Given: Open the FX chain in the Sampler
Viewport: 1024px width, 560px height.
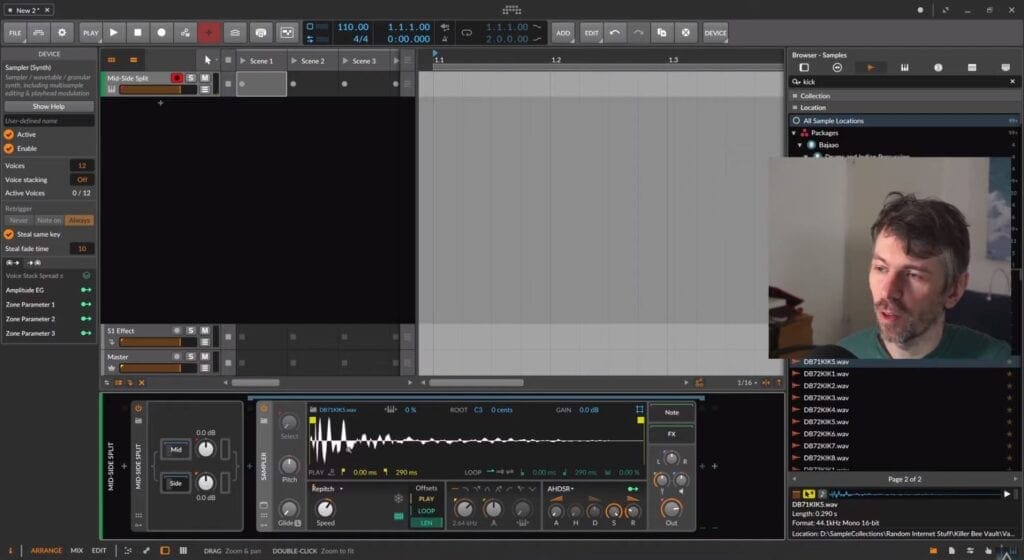Looking at the screenshot, I should [671, 433].
